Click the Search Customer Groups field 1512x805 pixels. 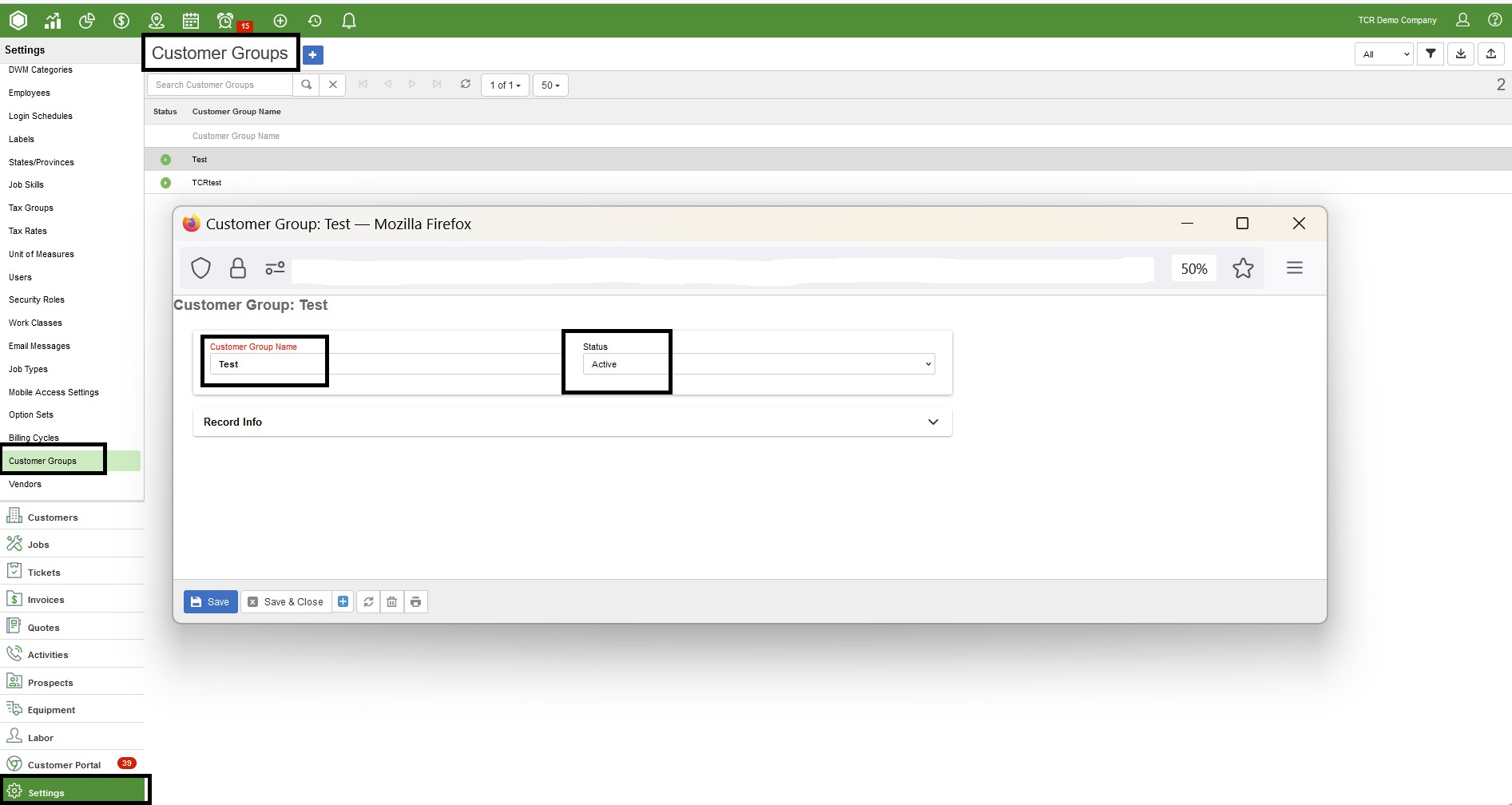point(220,85)
